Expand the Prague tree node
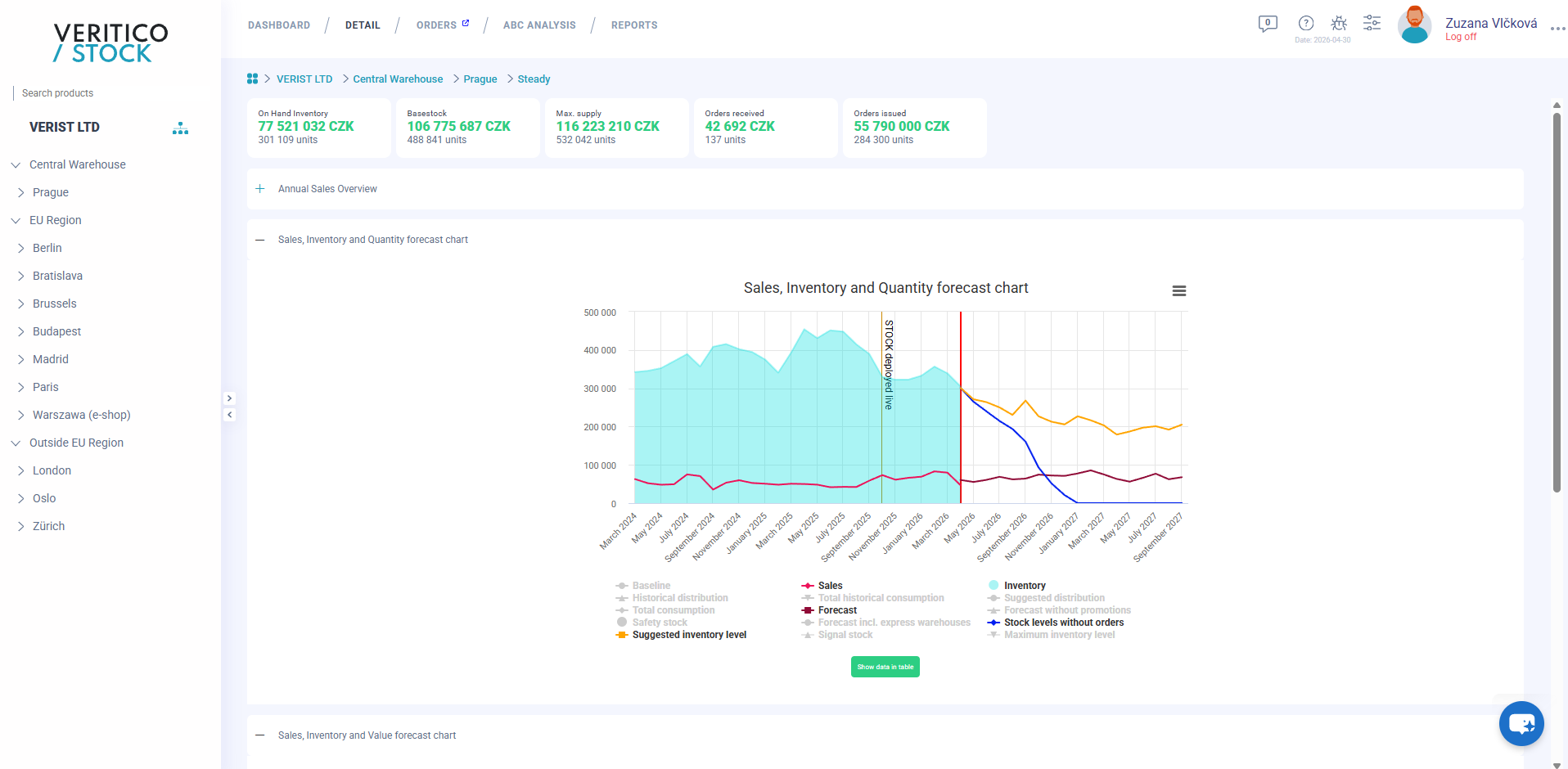Screen dimensions: 1568x769 (x=21, y=192)
